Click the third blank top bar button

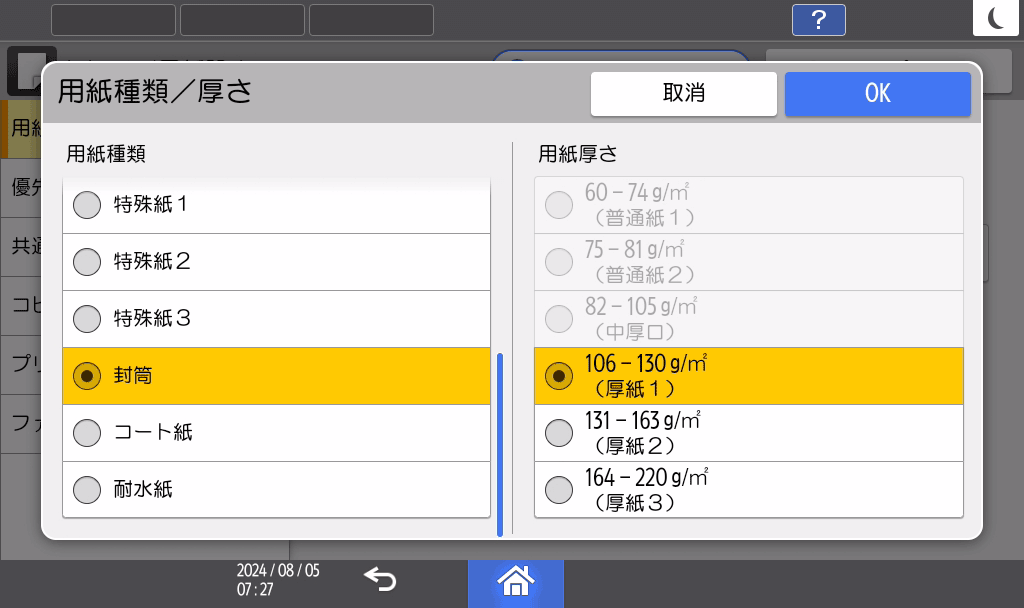pos(371,20)
